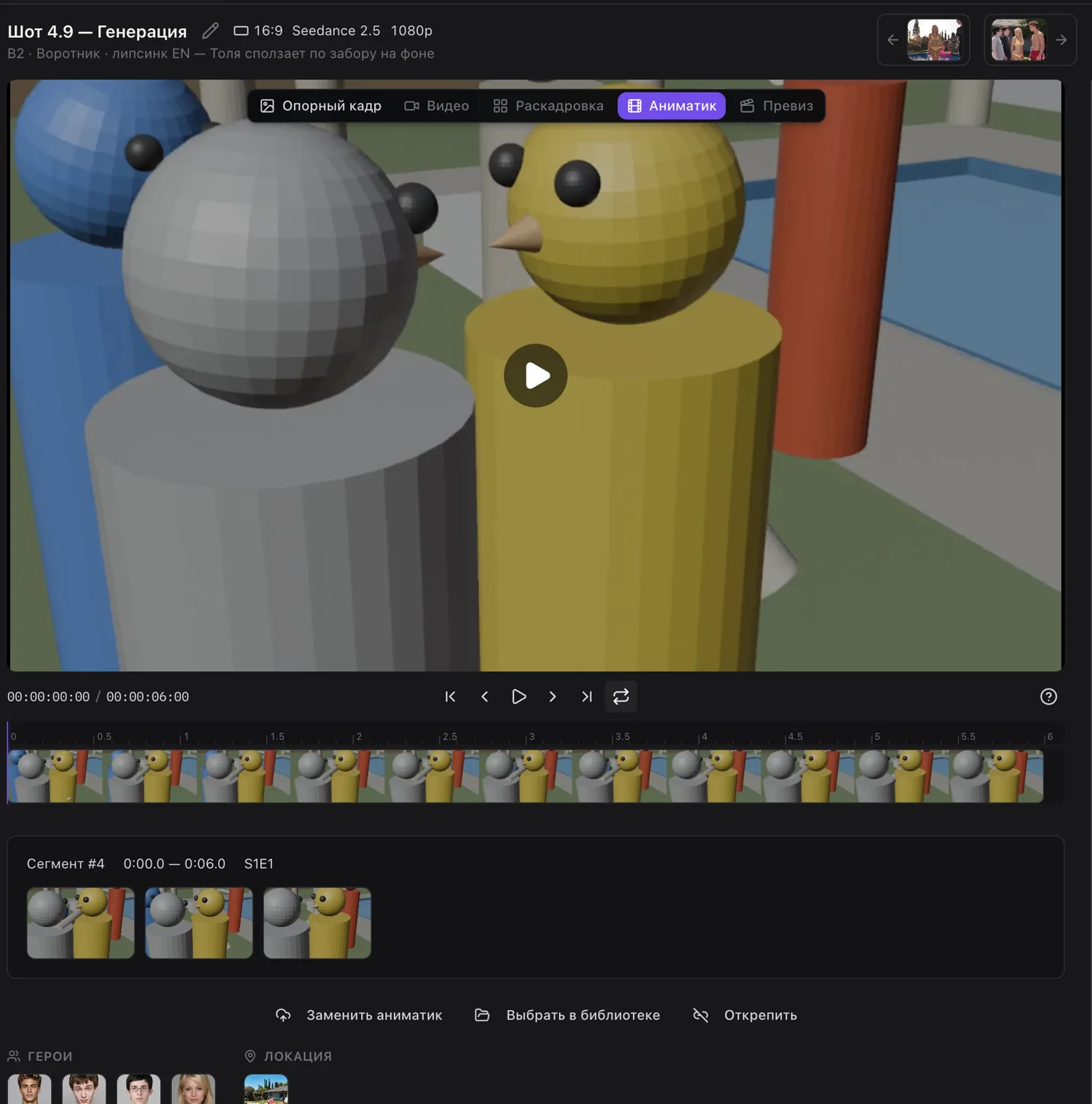Image resolution: width=1092 pixels, height=1104 pixels.
Task: Click the Открепить button
Action: pos(745,1015)
